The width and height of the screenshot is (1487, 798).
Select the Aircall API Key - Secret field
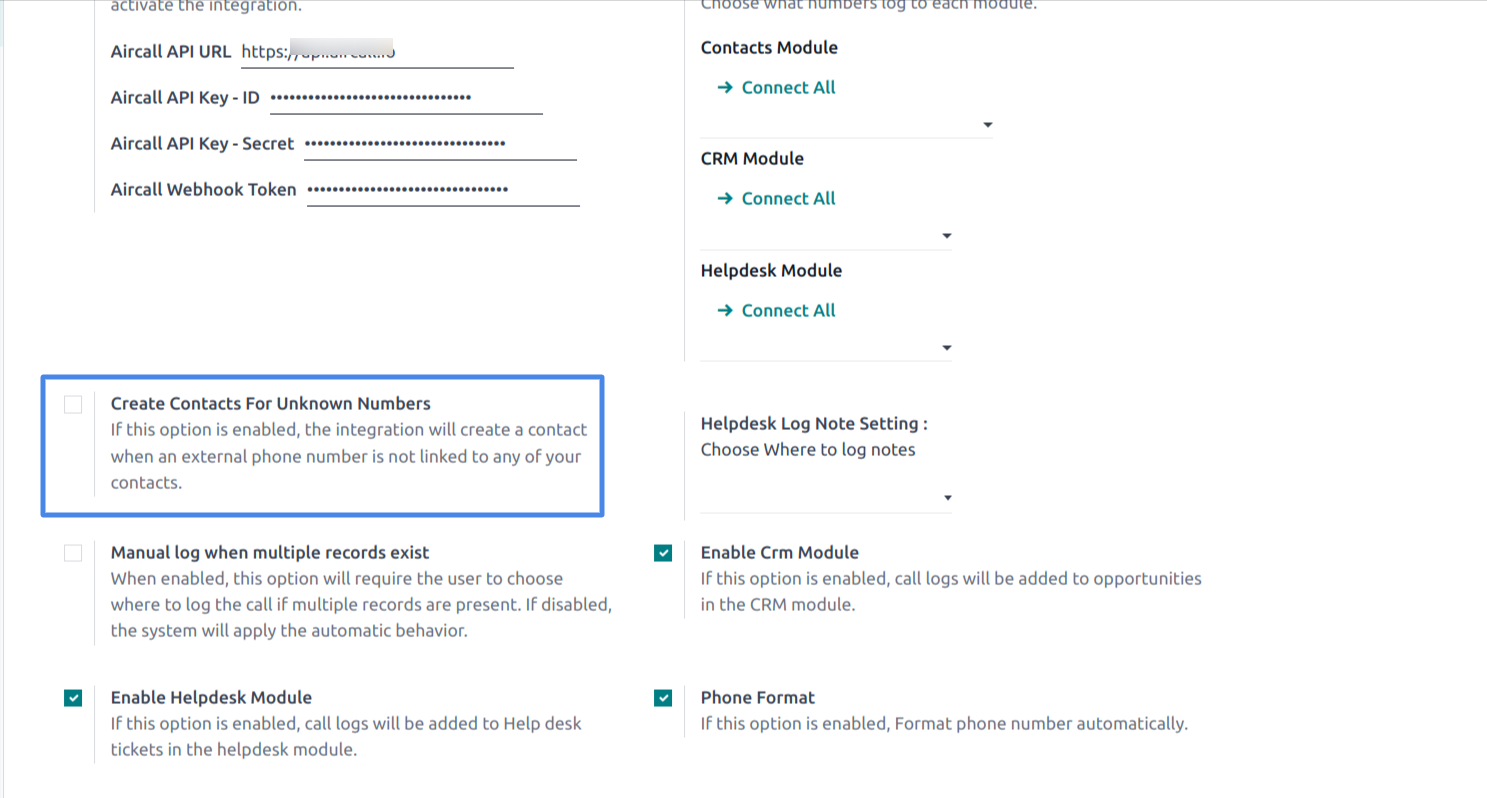440,144
